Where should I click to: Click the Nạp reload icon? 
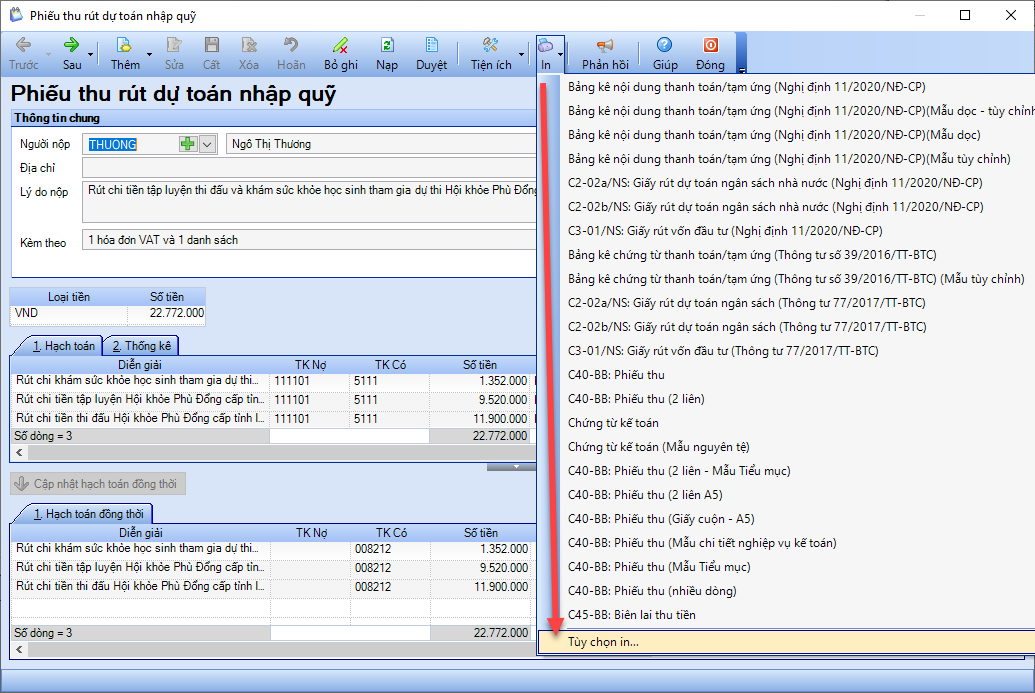point(387,46)
